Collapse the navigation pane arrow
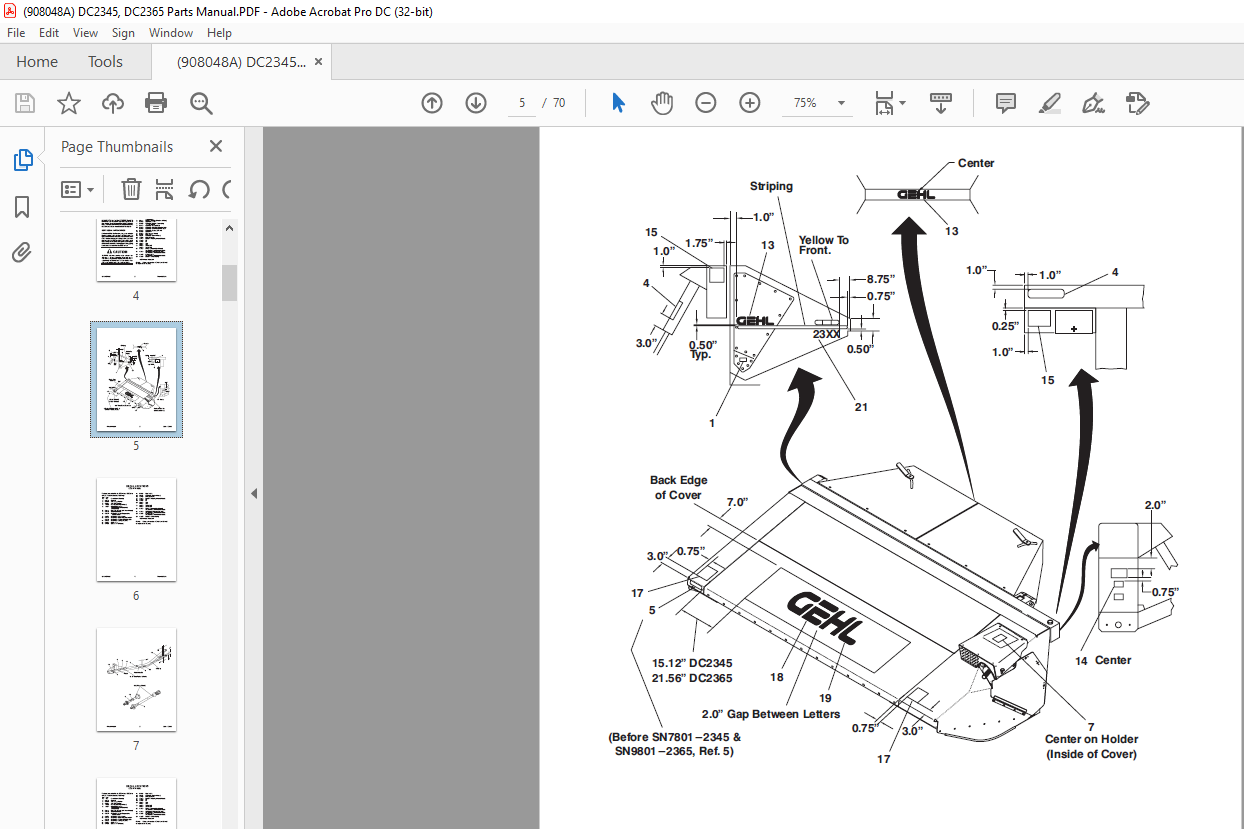 point(254,494)
